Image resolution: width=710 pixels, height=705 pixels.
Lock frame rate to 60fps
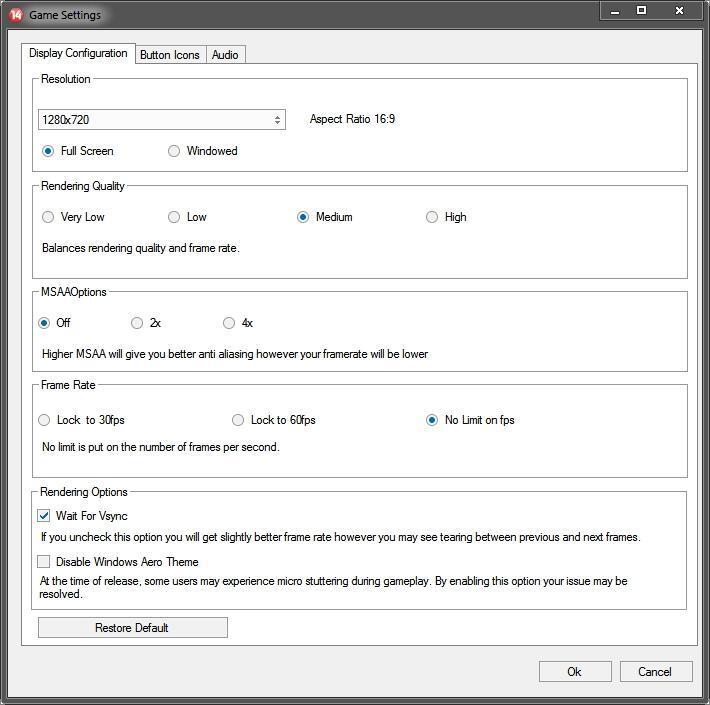click(238, 420)
